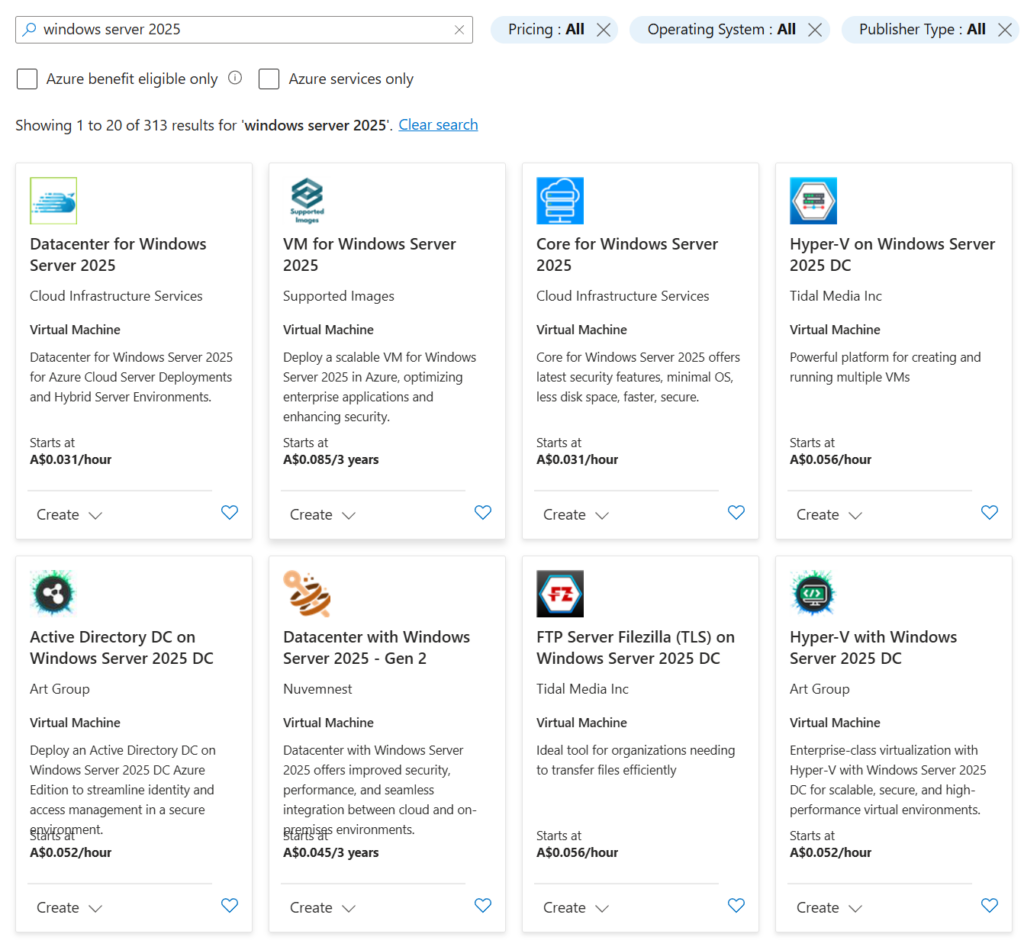This screenshot has height=947, width=1024.
Task: Open Datacenter for Windows Server 2025 title
Action: coord(118,255)
